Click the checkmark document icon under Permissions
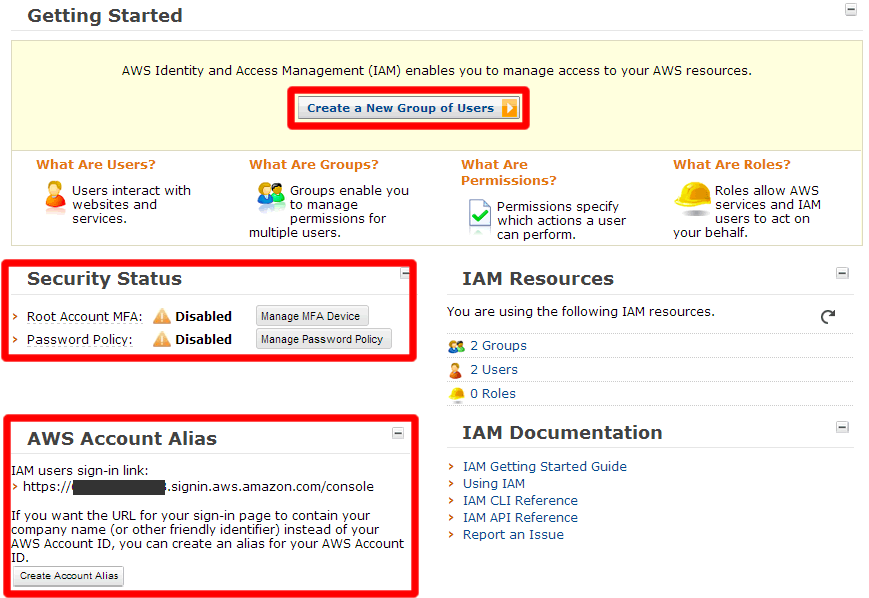 (479, 214)
